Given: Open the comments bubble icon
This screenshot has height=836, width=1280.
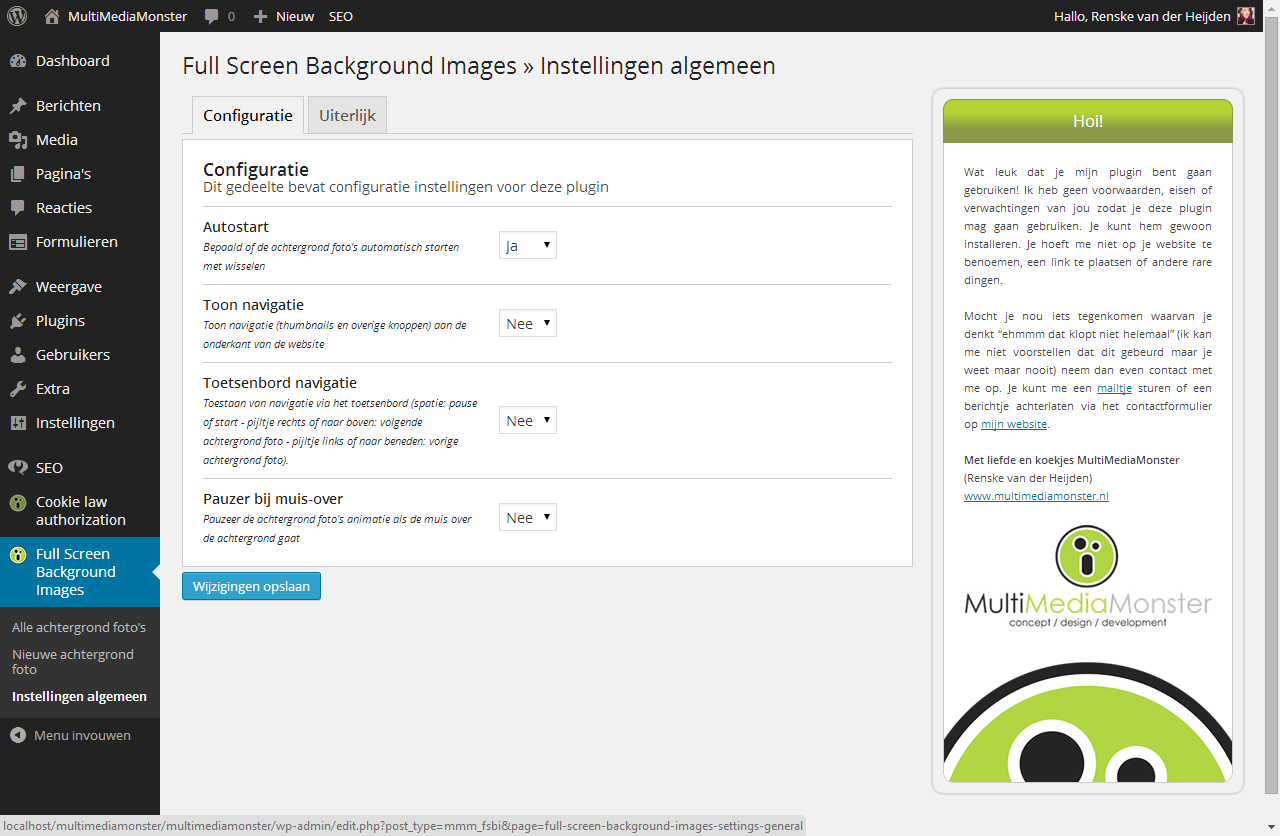Looking at the screenshot, I should click(x=212, y=16).
